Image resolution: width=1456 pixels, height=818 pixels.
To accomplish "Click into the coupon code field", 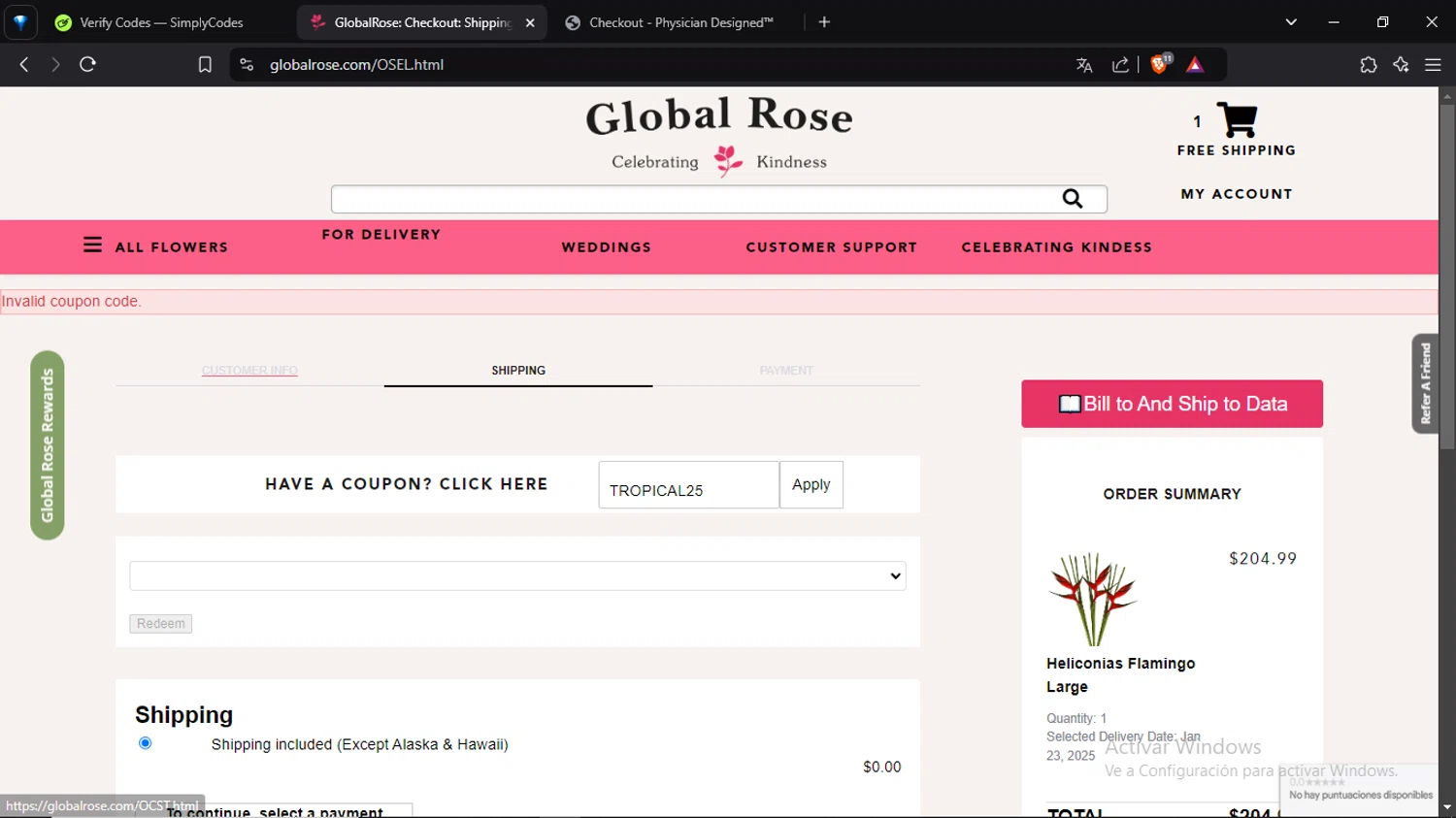I will pyautogui.click(x=689, y=484).
